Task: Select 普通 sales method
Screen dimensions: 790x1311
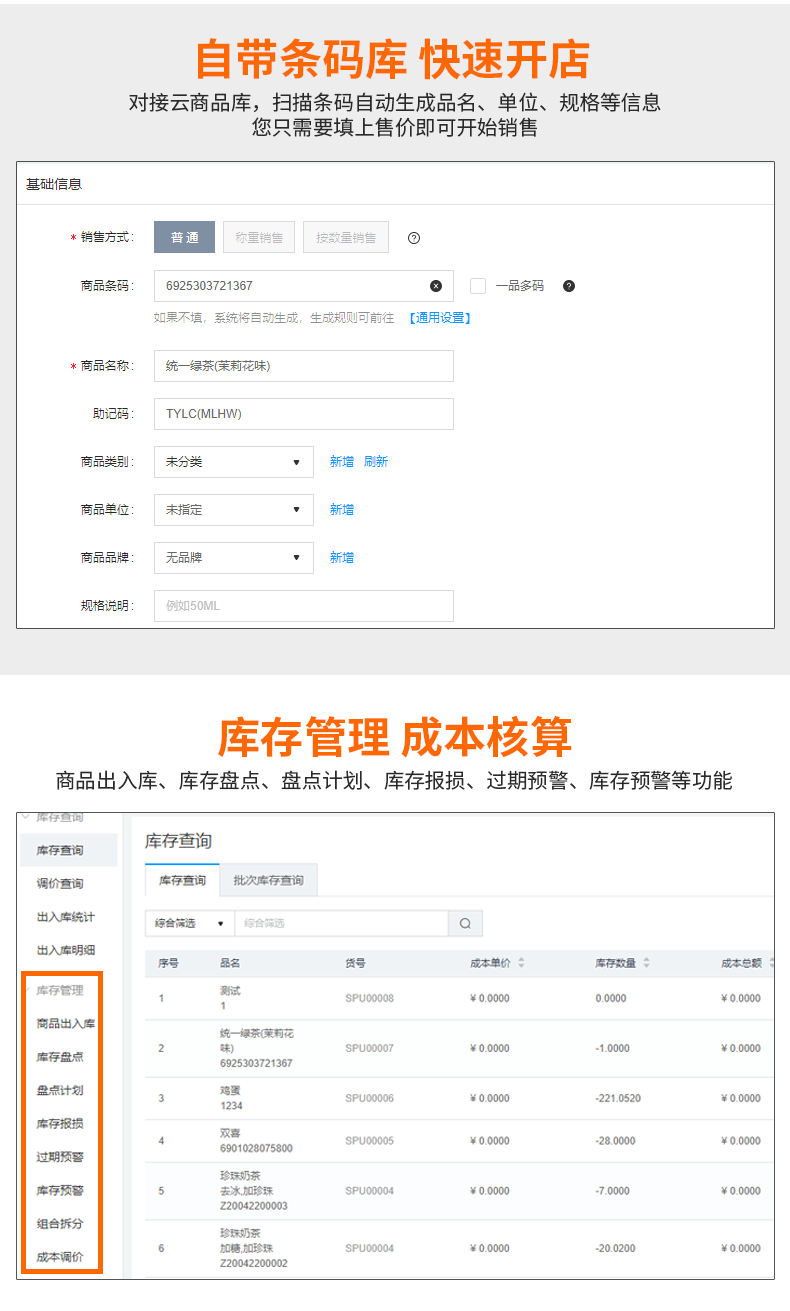Action: tap(184, 237)
